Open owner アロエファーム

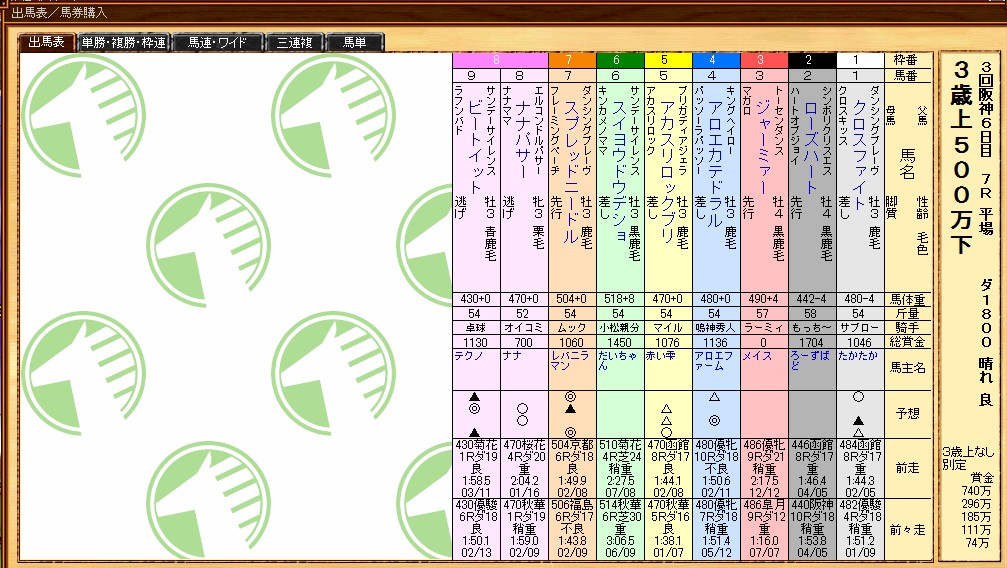click(713, 360)
